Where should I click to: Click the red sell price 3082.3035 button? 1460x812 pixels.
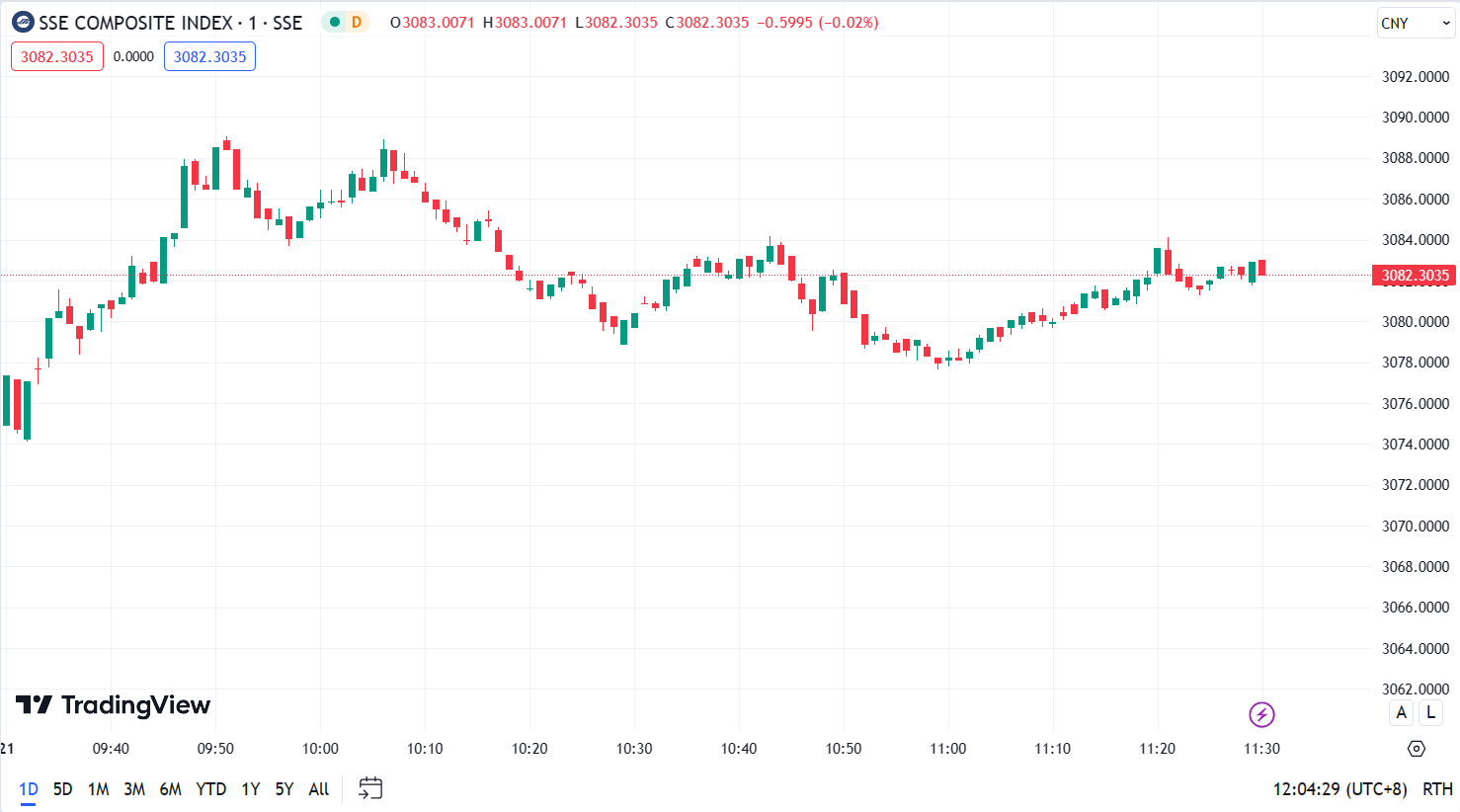(57, 56)
